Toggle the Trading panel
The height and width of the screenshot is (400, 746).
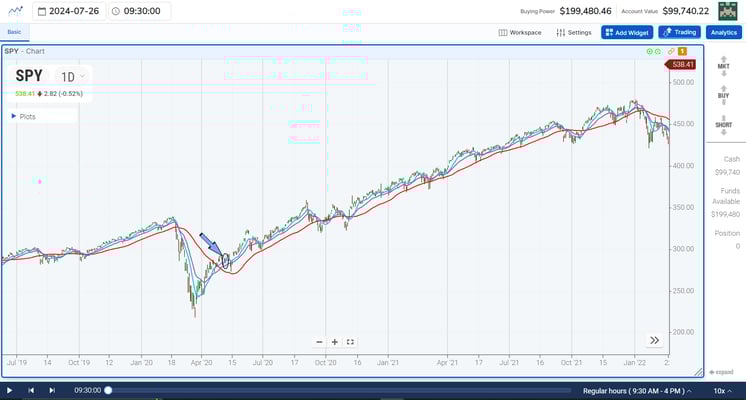679,32
